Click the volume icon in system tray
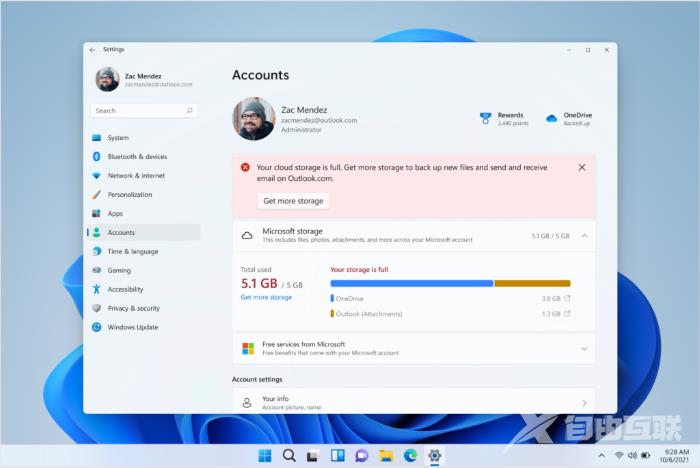 coord(632,455)
